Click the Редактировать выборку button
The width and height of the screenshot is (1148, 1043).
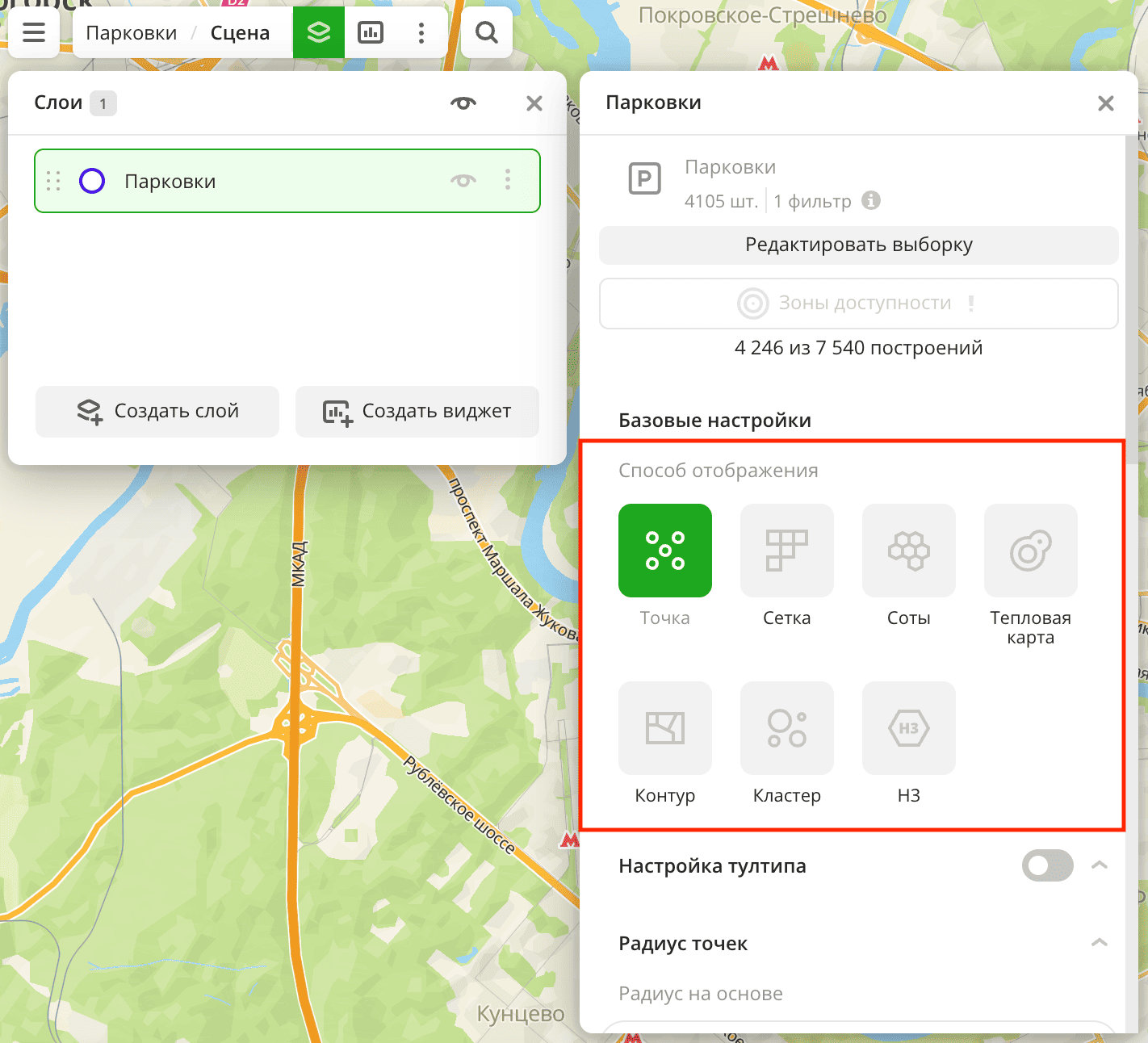coord(858,245)
